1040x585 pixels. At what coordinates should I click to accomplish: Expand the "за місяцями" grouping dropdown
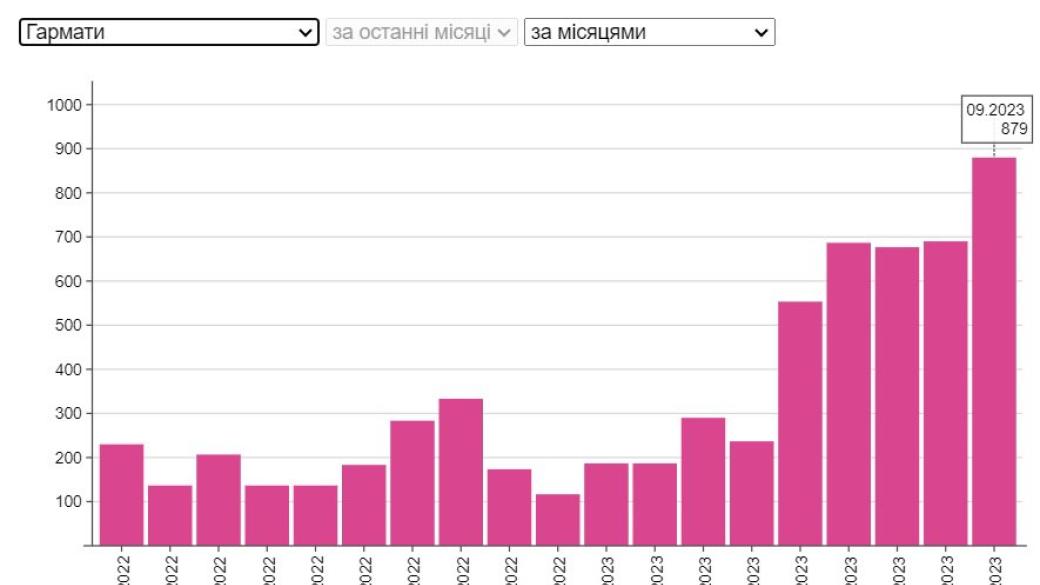649,32
